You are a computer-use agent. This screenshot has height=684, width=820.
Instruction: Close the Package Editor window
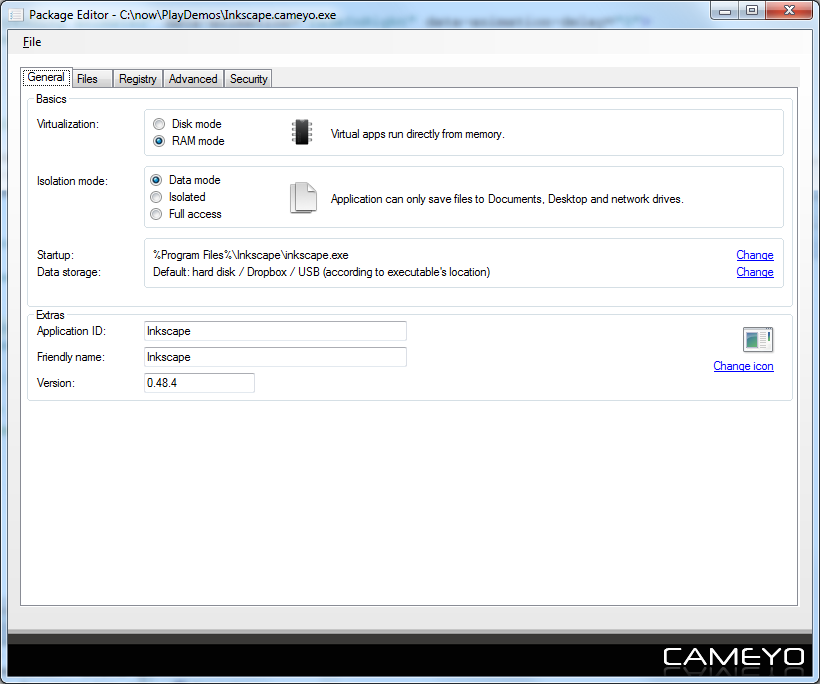[789, 11]
